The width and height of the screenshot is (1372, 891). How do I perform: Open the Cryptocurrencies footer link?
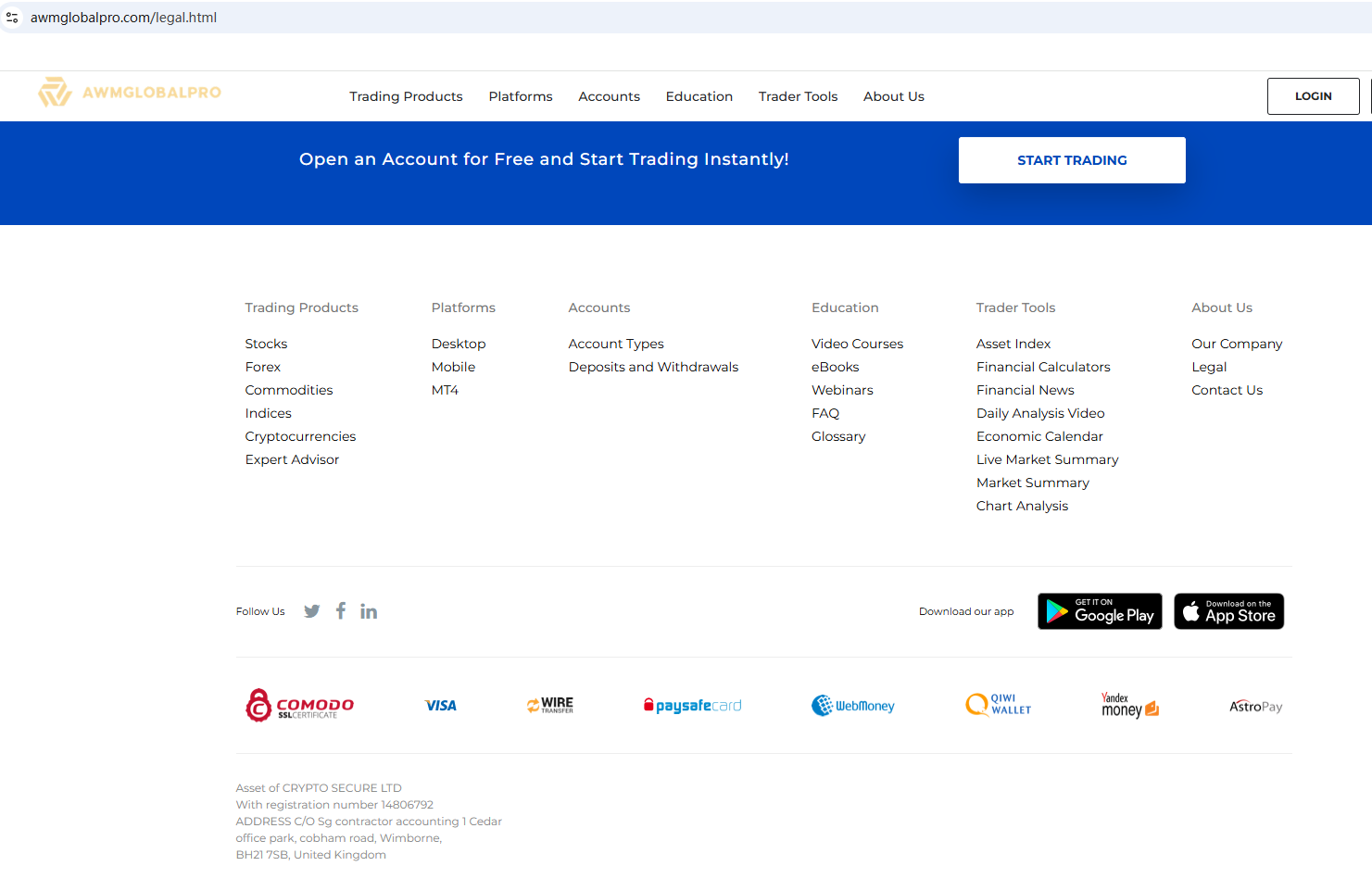click(300, 436)
